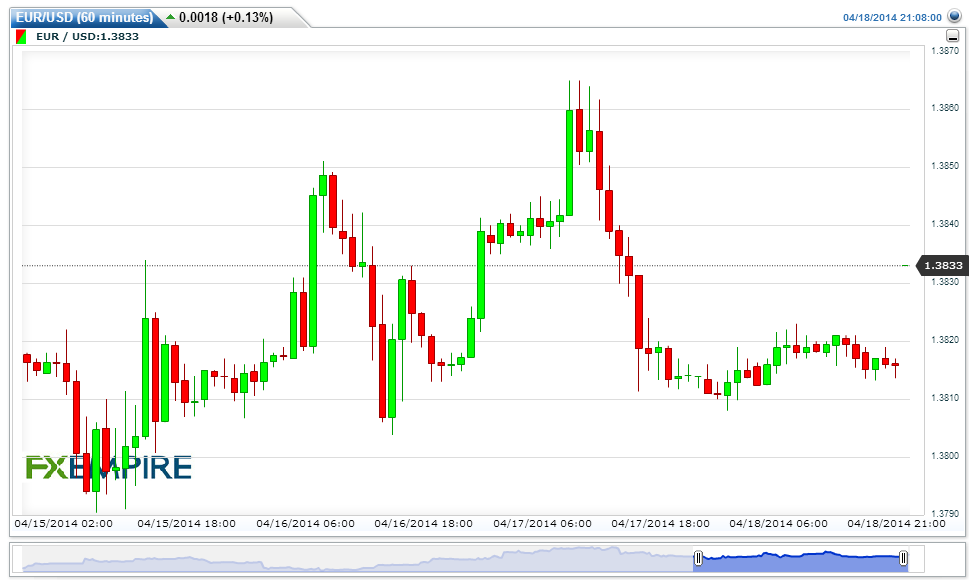
Task: Collapse the chart with the minimize box icon
Action: (x=952, y=36)
